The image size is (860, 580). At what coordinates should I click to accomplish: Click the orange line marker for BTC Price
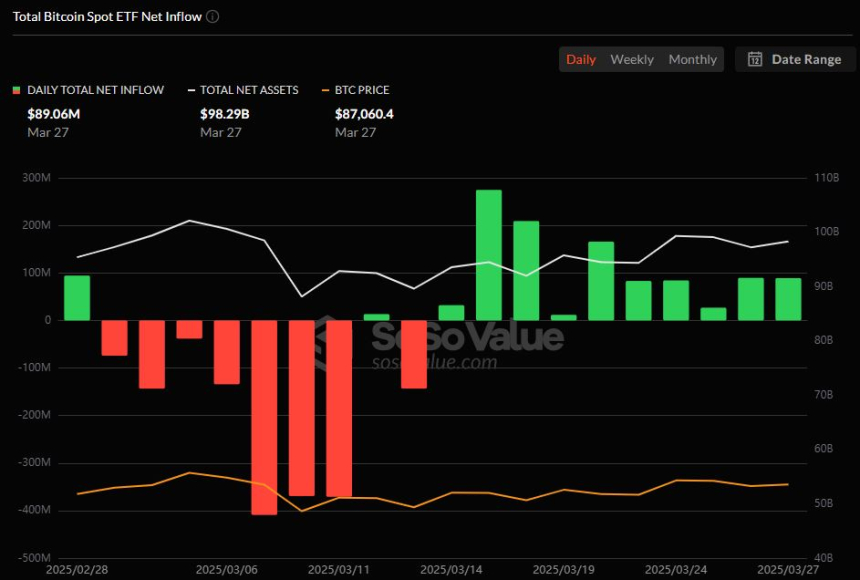(x=325, y=90)
